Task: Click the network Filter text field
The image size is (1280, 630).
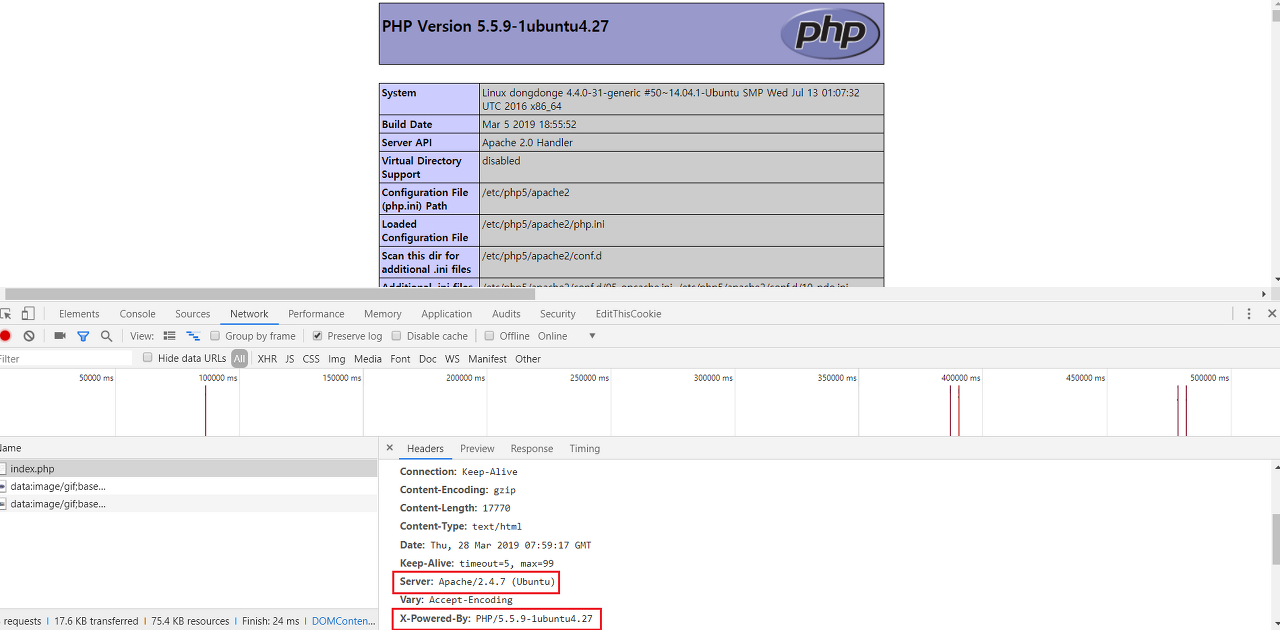Action: coord(66,358)
